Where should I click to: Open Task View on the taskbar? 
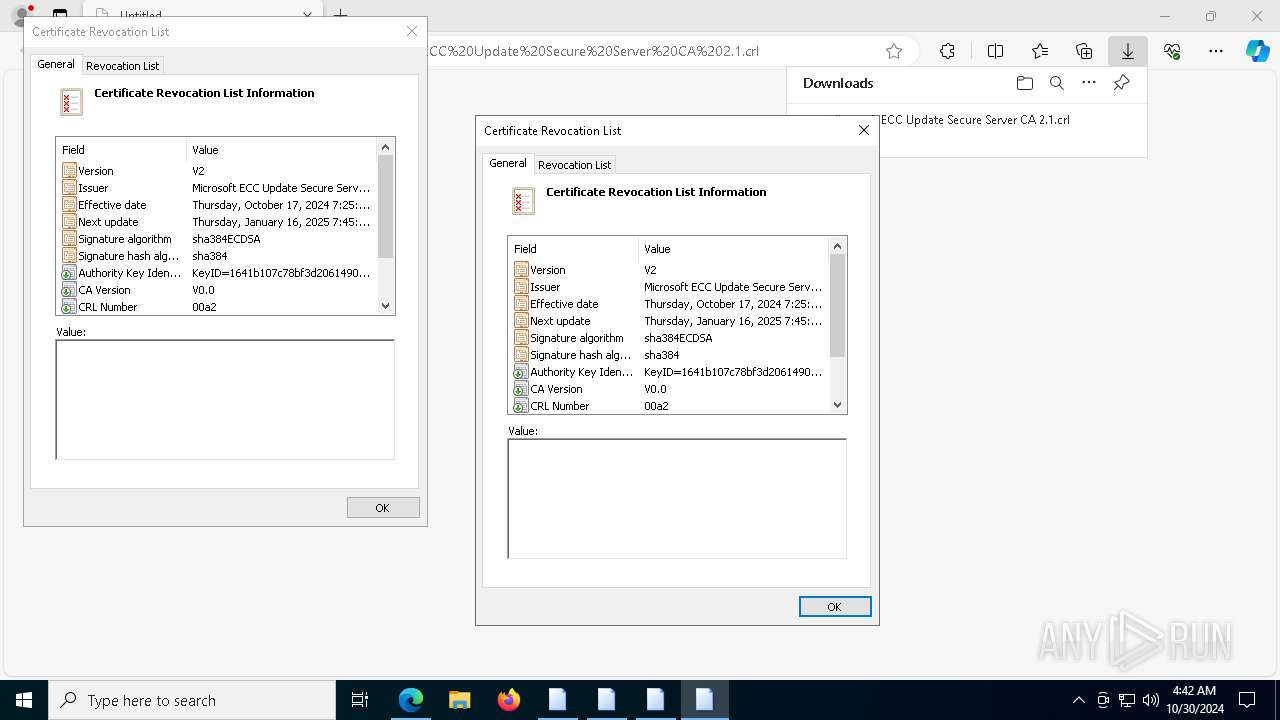[x=360, y=700]
